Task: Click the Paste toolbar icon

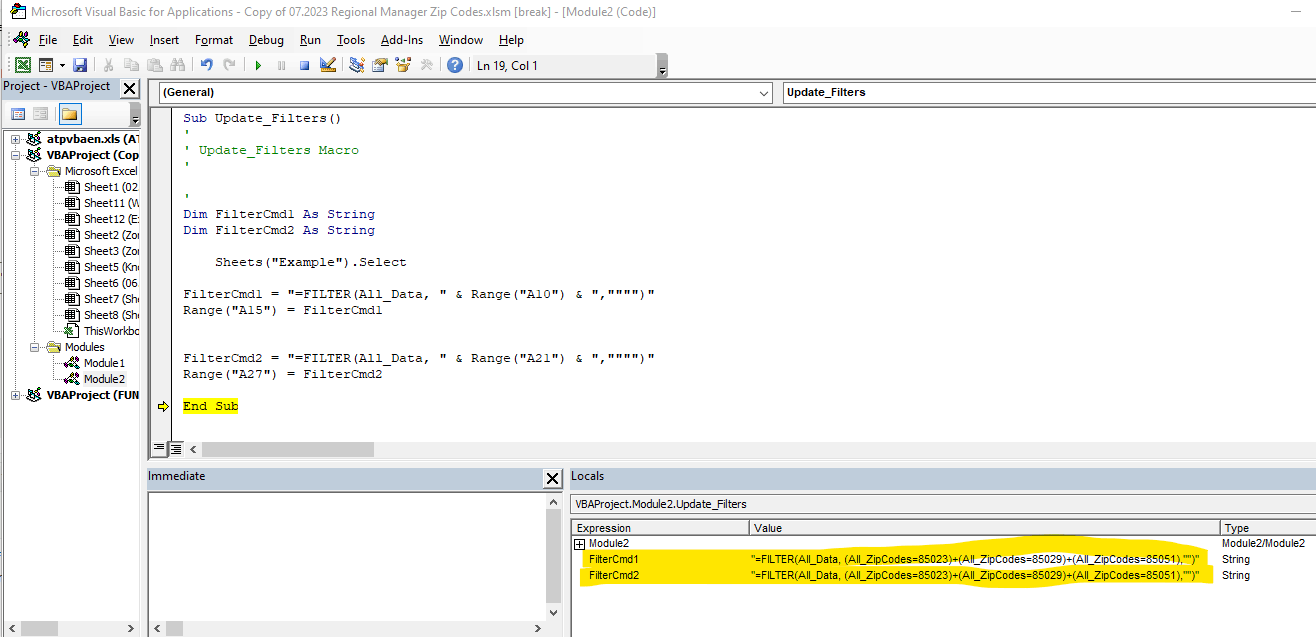Action: 155,65
